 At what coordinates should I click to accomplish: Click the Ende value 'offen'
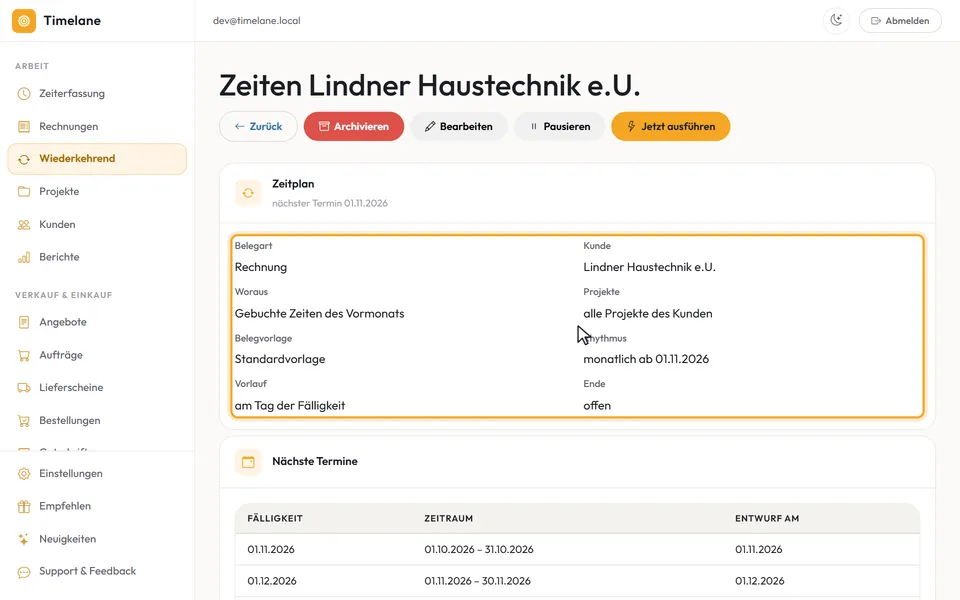[597, 406]
